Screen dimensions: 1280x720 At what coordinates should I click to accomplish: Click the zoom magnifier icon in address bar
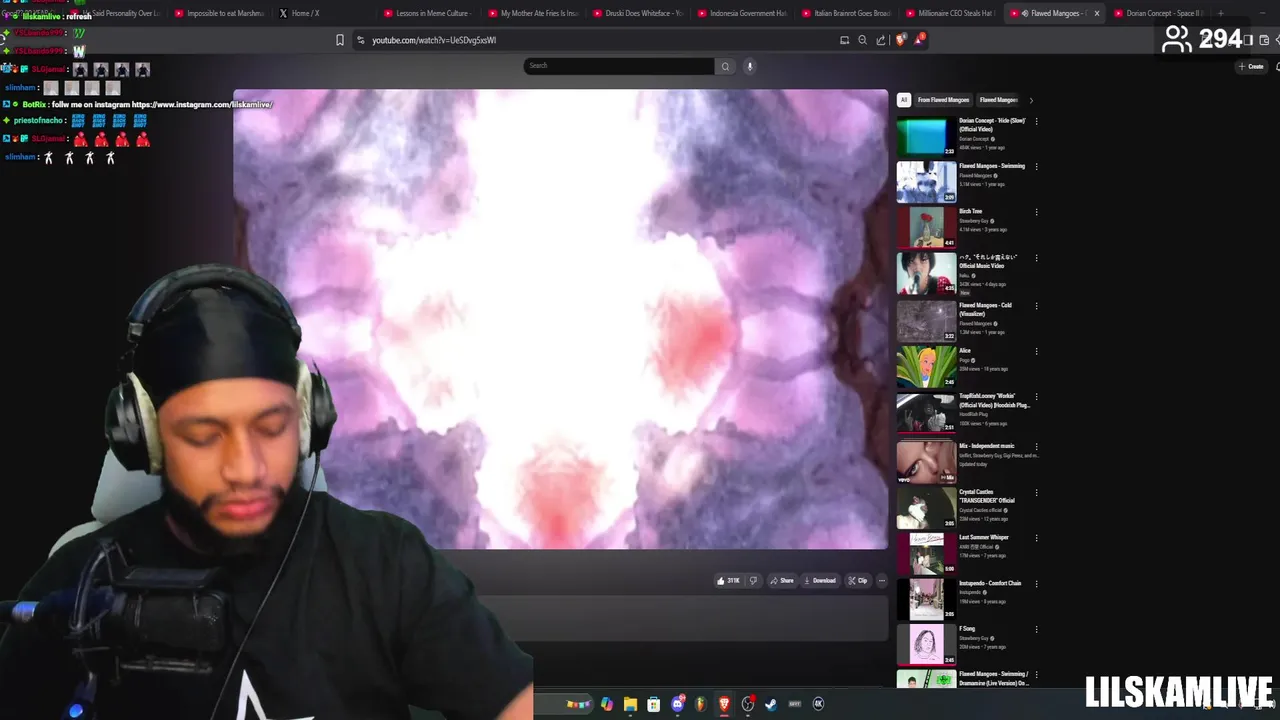[862, 40]
